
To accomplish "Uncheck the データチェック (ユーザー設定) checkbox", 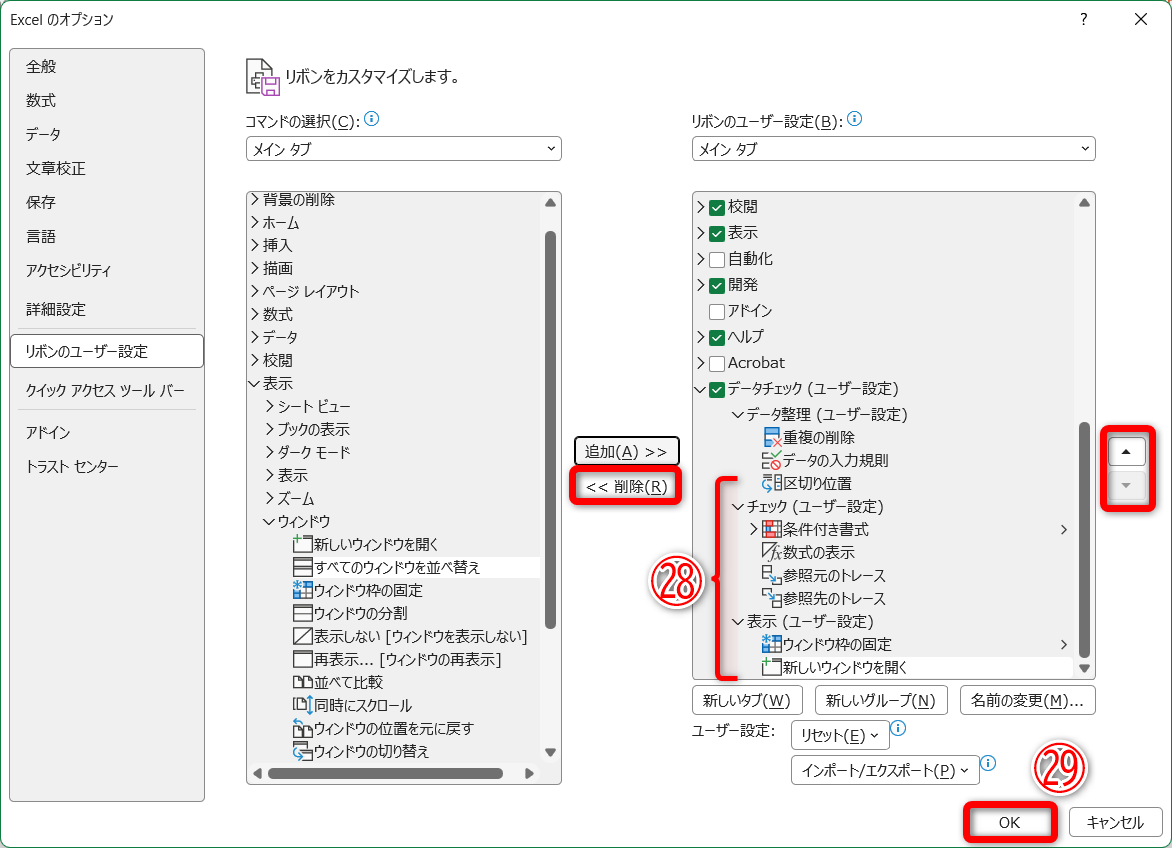I will pos(717,390).
